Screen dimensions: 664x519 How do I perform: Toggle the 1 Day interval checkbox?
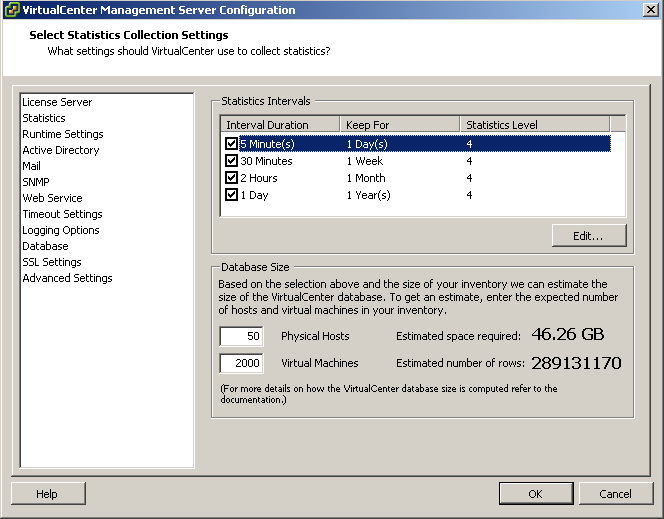point(232,195)
